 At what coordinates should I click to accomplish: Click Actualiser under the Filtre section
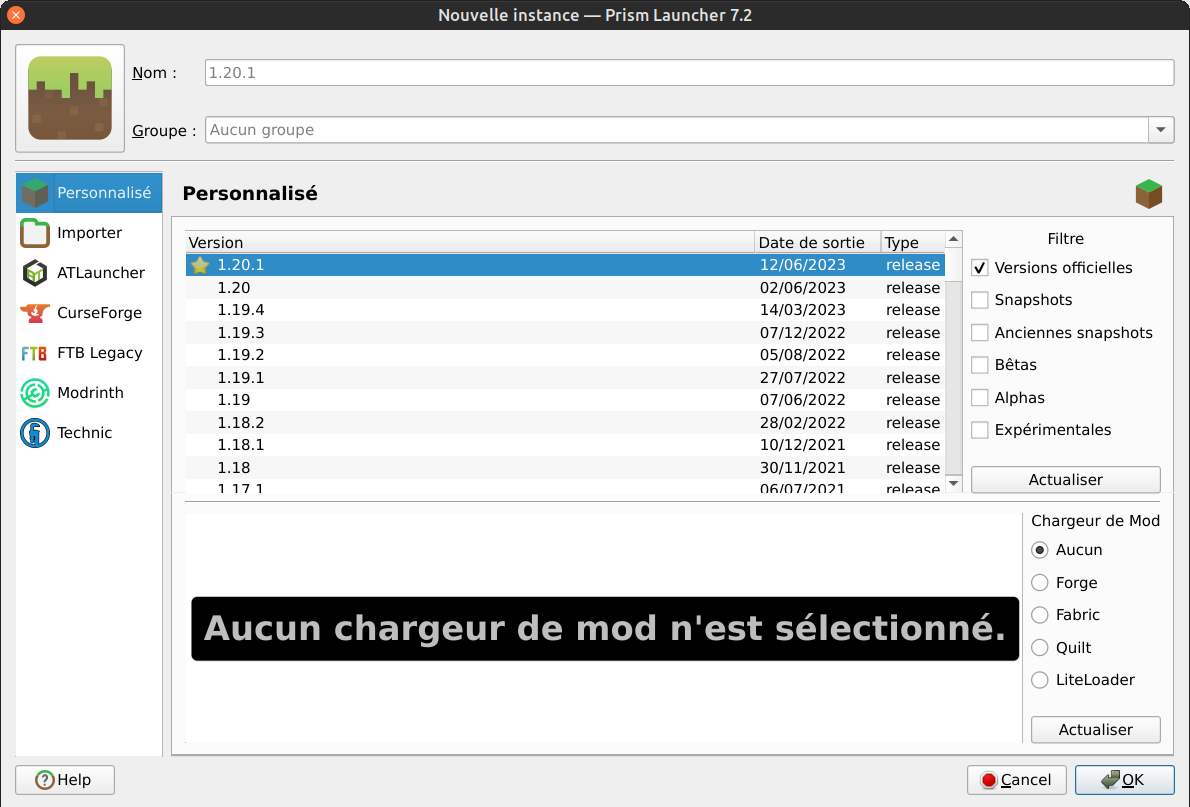(1065, 480)
